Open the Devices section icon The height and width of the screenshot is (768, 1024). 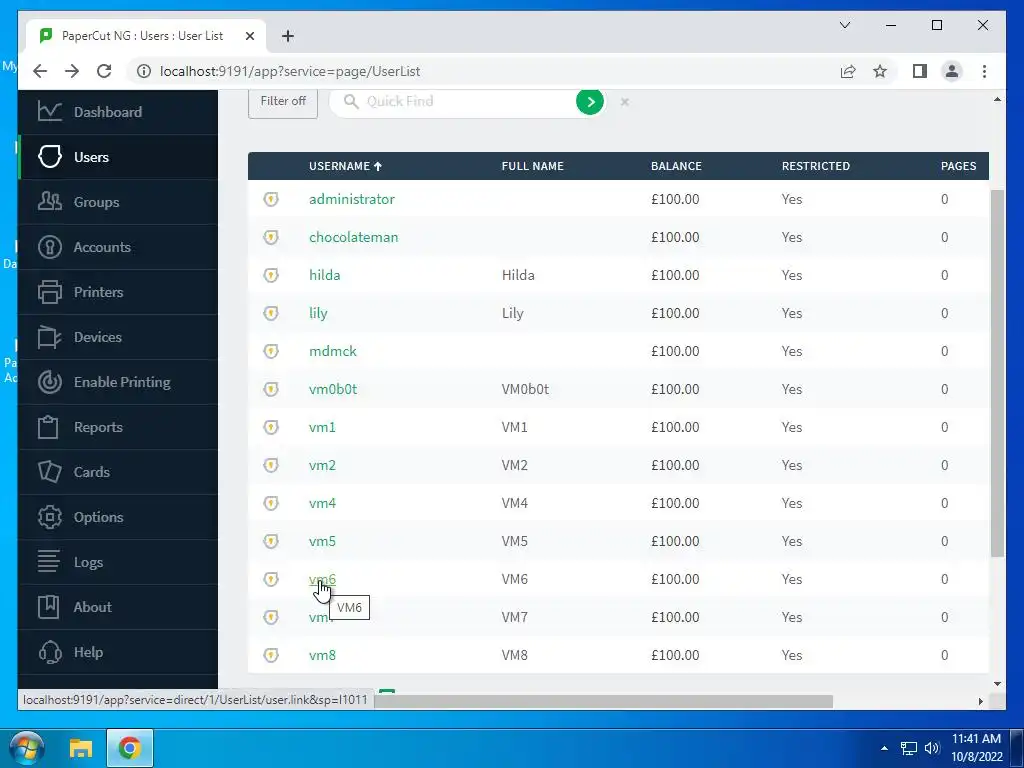tap(50, 337)
